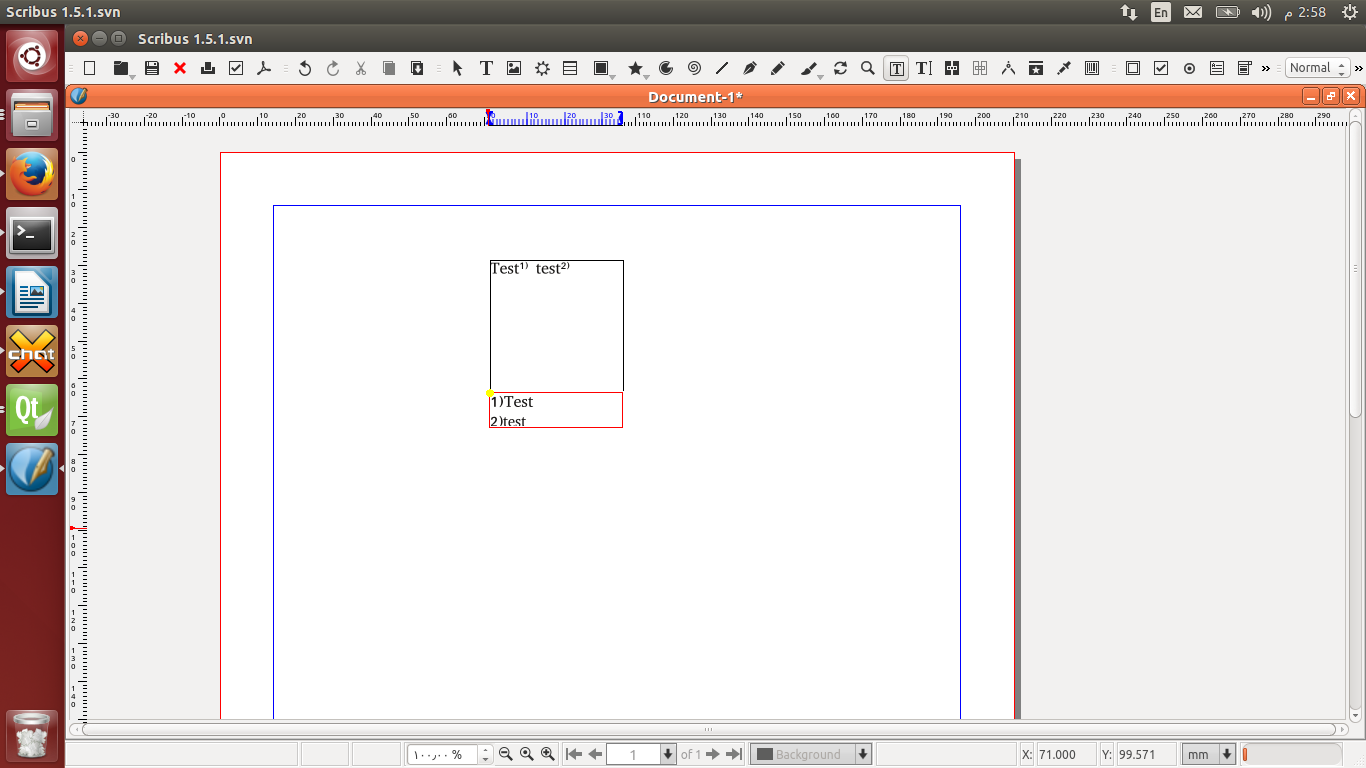Click the Link Text Frames tool
Viewport: 1366px width, 768px height.
[952, 68]
